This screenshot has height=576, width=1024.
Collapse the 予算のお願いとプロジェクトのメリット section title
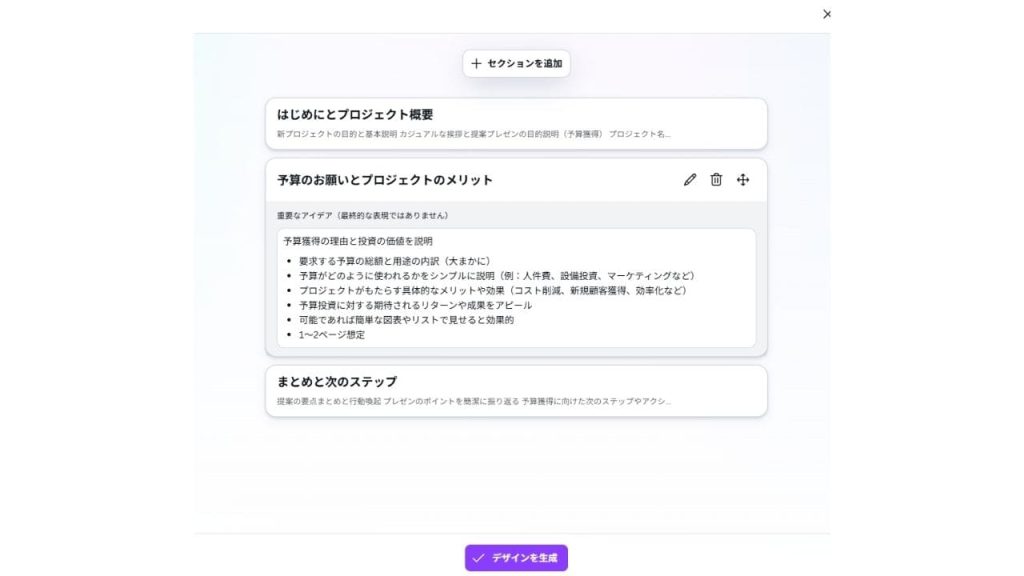pos(385,180)
